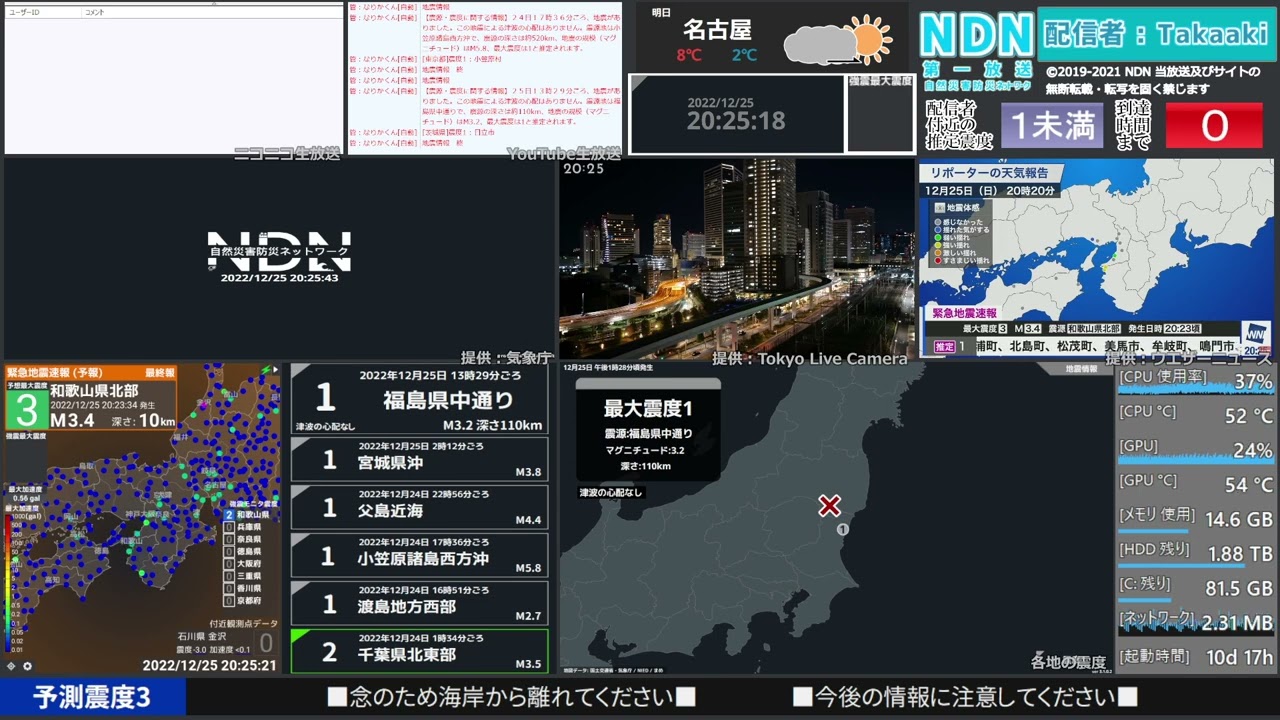Select the 渡島地方西部 M2.7 earthquake entry
The width and height of the screenshot is (1280, 720).
tap(419, 604)
